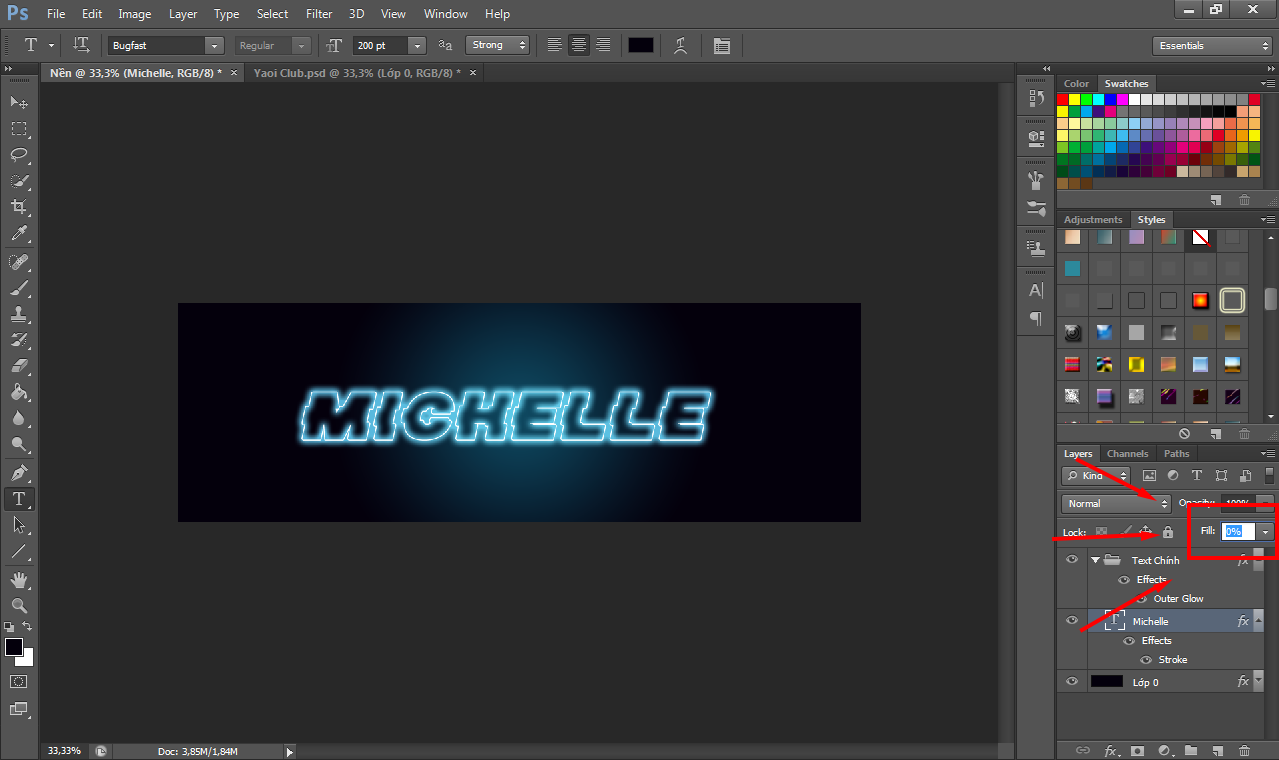Select the Move tool
This screenshot has width=1279, height=760.
pyautogui.click(x=19, y=102)
